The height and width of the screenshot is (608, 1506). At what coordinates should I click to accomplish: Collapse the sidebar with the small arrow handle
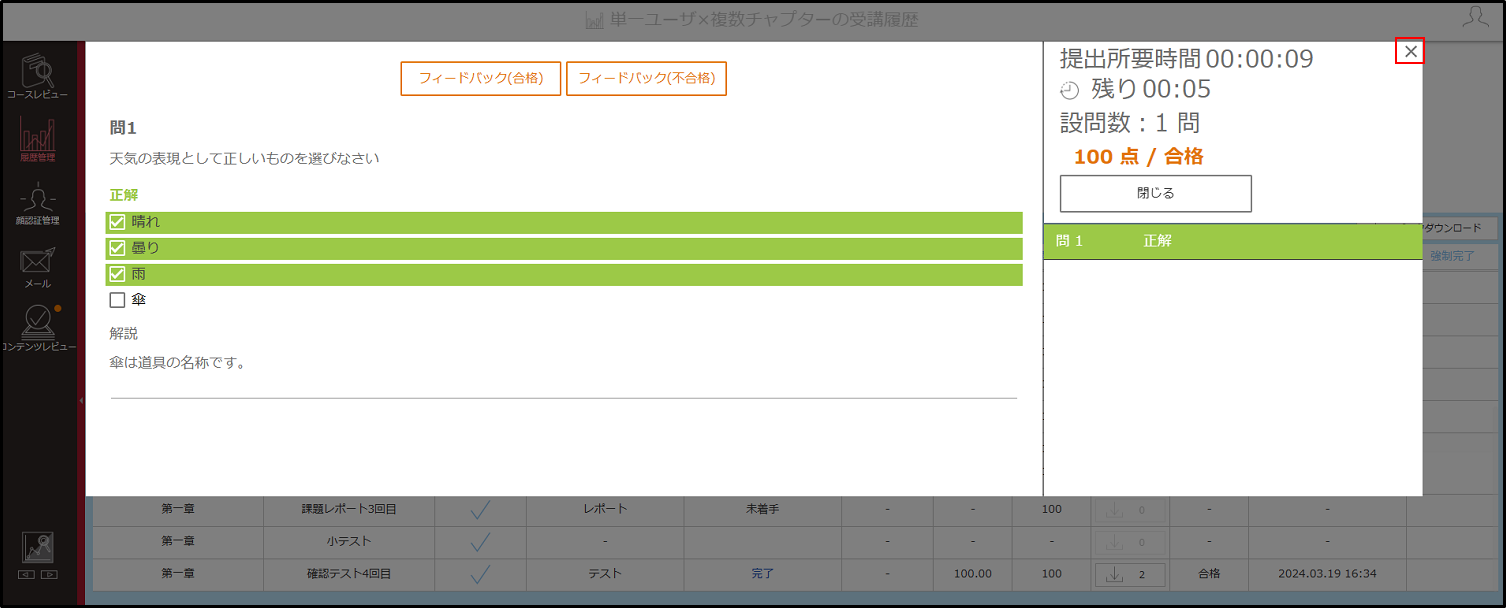(81, 400)
